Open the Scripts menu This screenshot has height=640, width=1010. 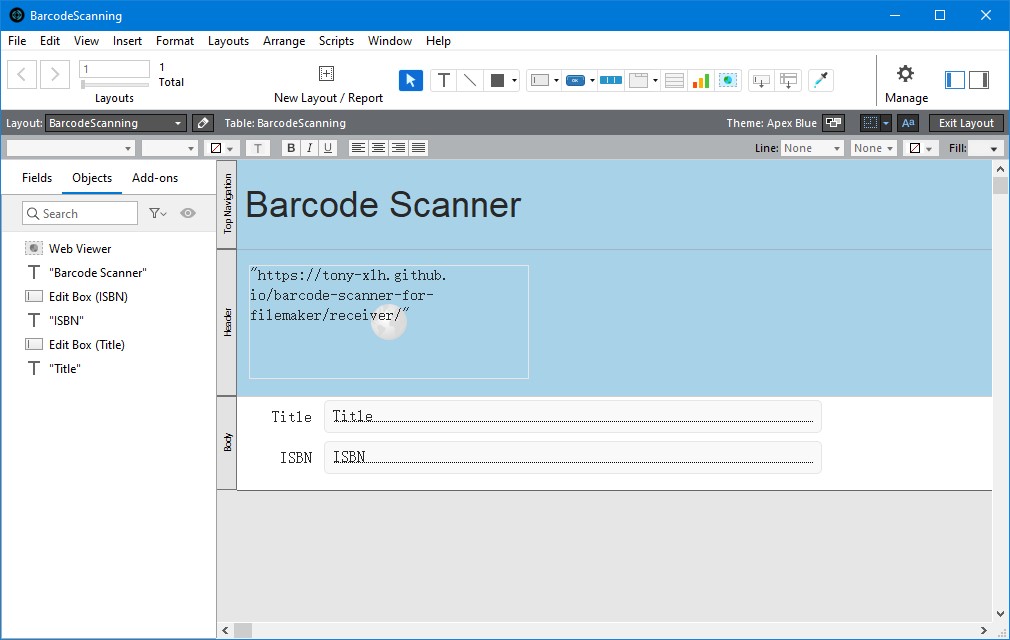(336, 41)
